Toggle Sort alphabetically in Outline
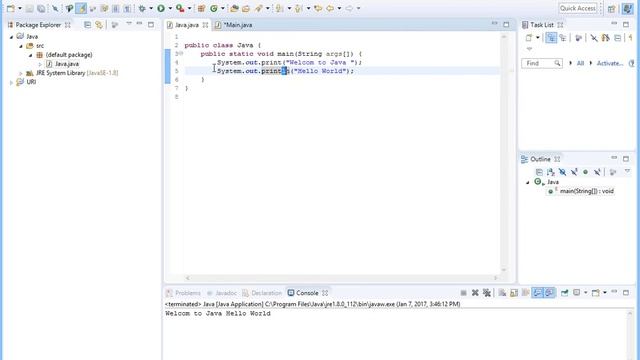640x360 pixels. click(551, 172)
